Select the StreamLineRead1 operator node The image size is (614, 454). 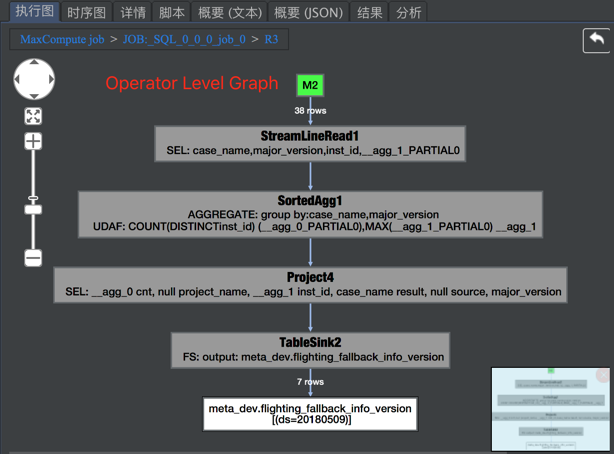point(310,143)
